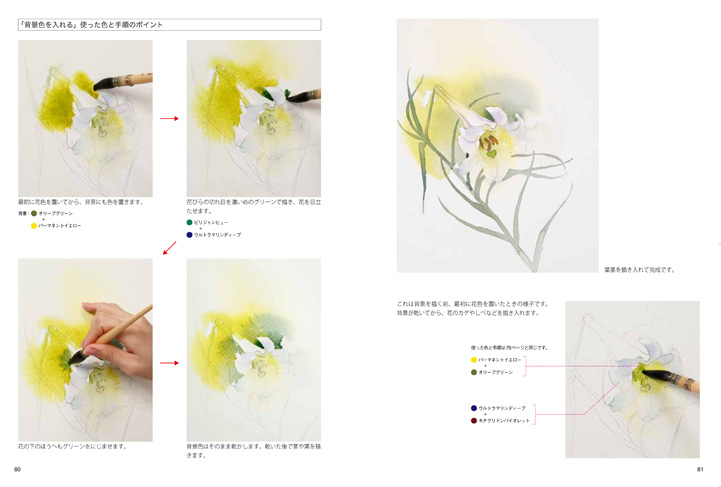Click the yellow dot on page 81

click(474, 360)
